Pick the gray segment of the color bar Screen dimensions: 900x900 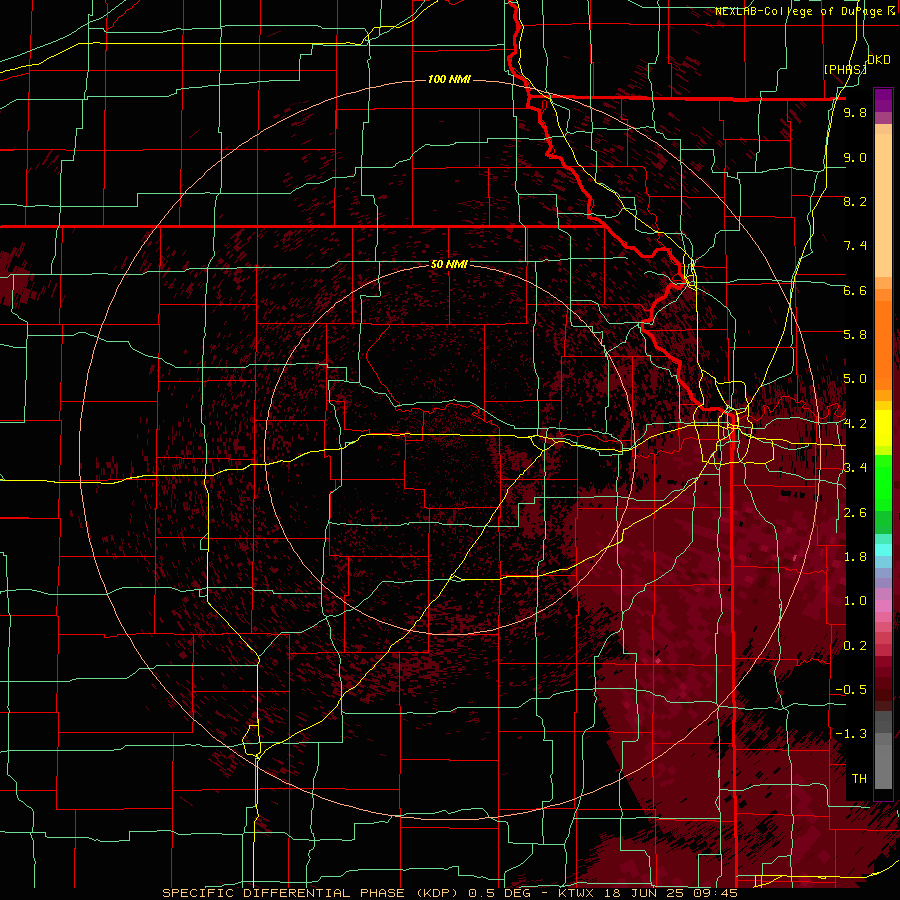[x=883, y=749]
